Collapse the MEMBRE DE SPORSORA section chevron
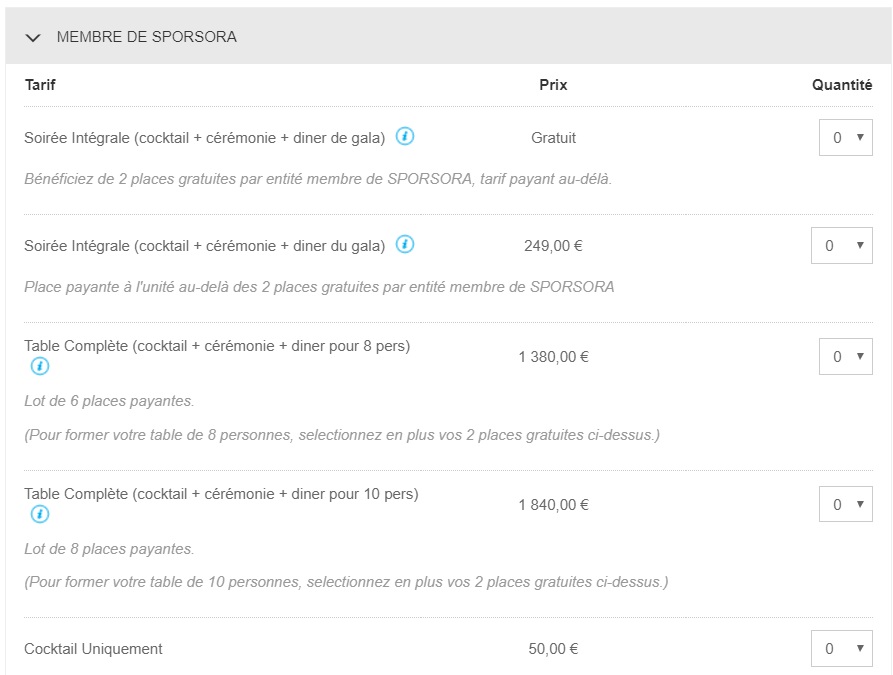Viewport: 893px width, 675px height. pyautogui.click(x=34, y=38)
